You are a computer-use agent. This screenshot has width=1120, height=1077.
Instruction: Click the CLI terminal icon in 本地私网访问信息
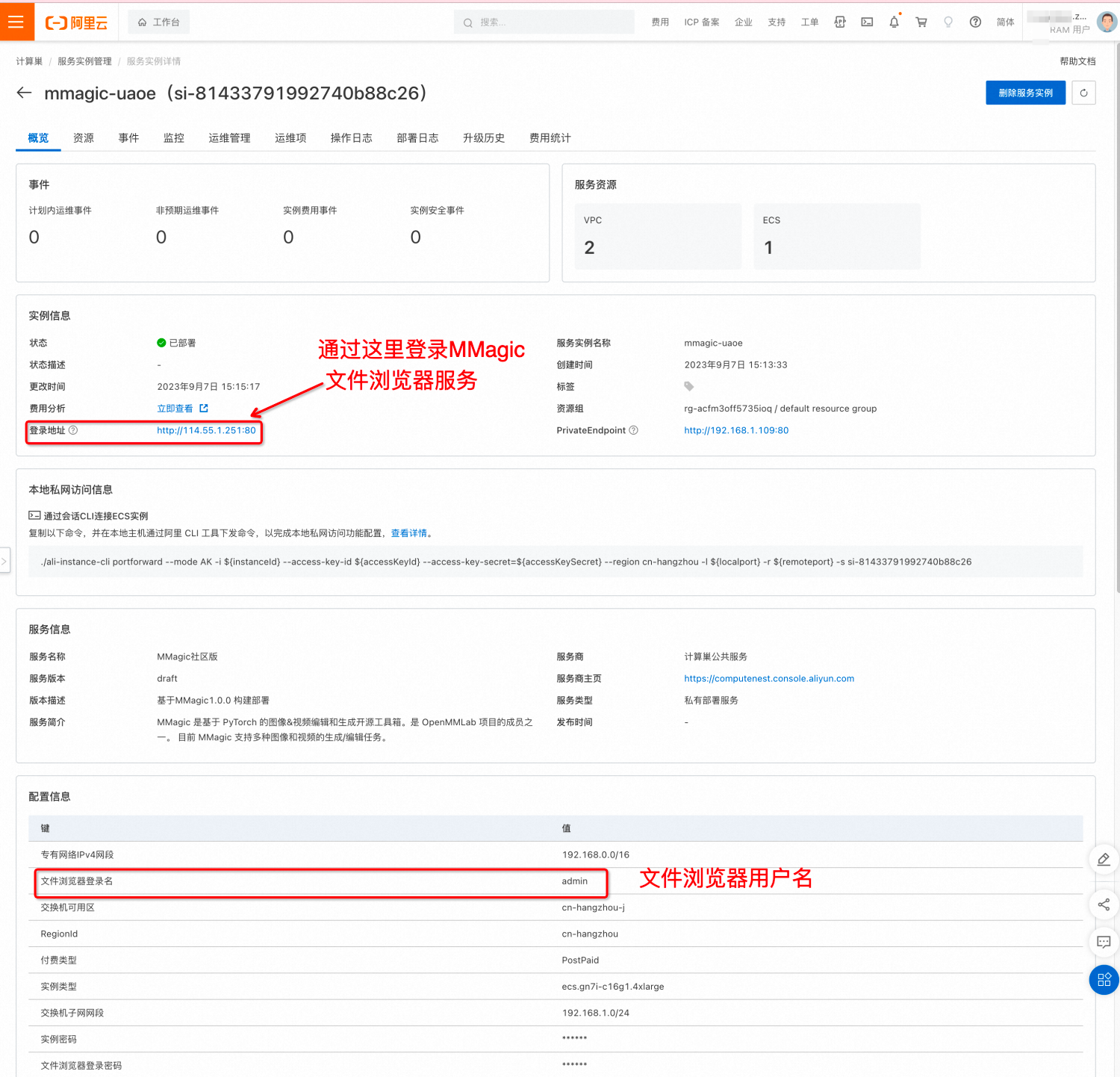click(x=34, y=515)
